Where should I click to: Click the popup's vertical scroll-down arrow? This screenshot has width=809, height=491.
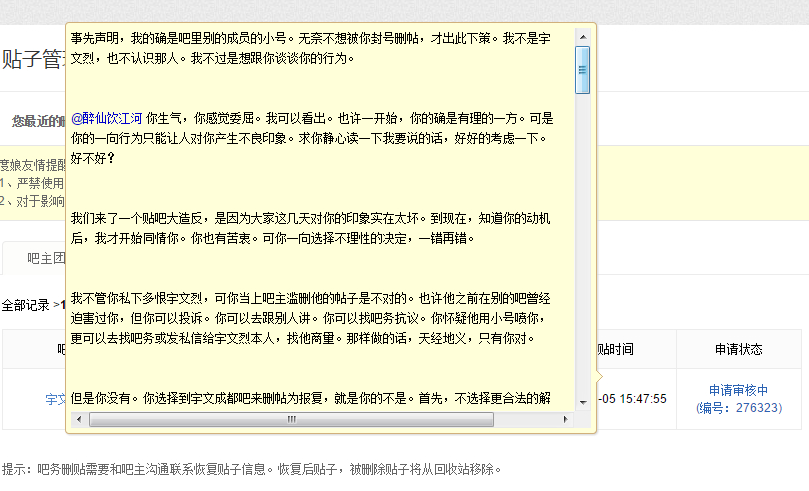(583, 402)
